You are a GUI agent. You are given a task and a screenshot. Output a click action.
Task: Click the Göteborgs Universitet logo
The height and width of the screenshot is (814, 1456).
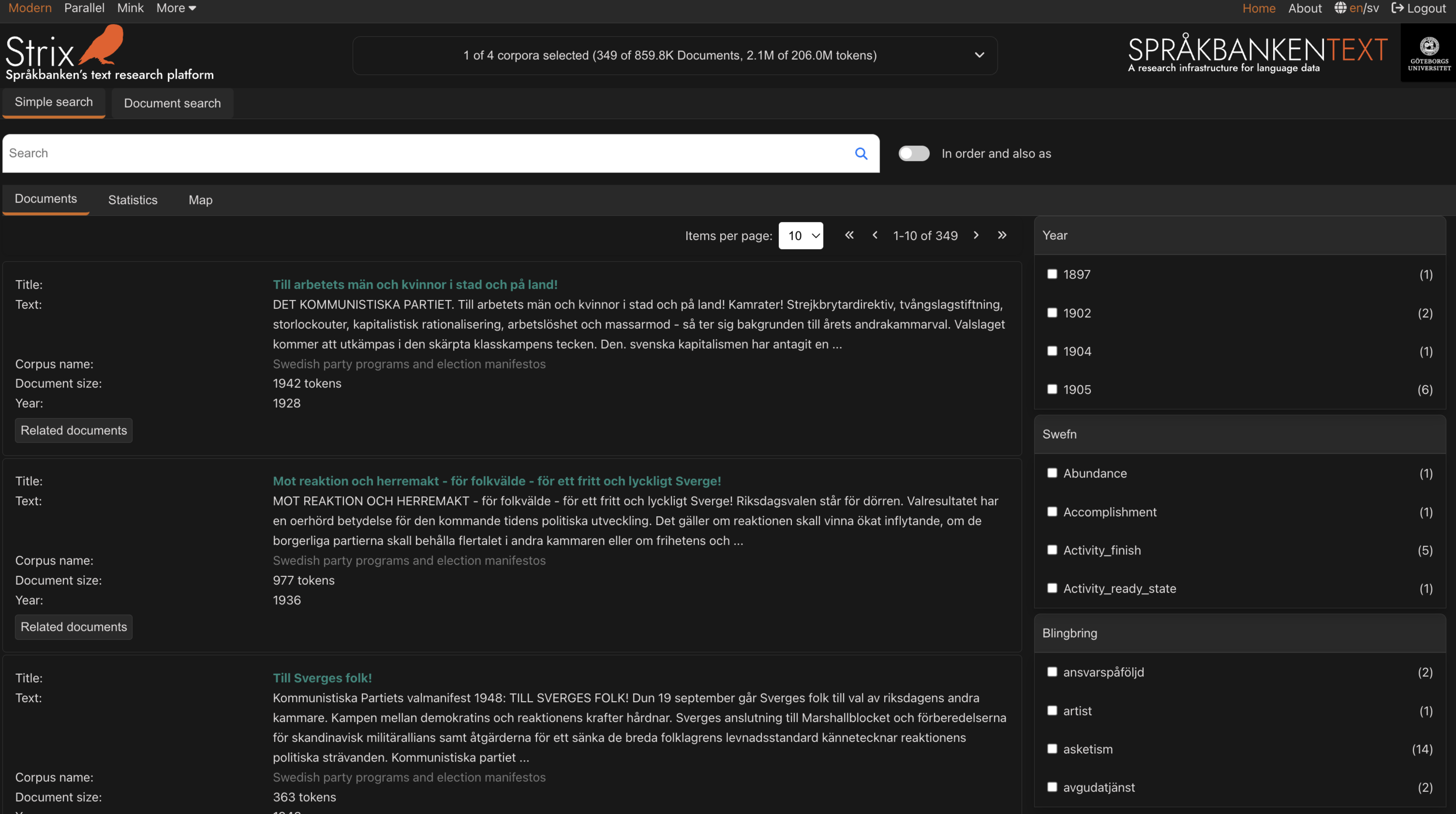(x=1429, y=54)
